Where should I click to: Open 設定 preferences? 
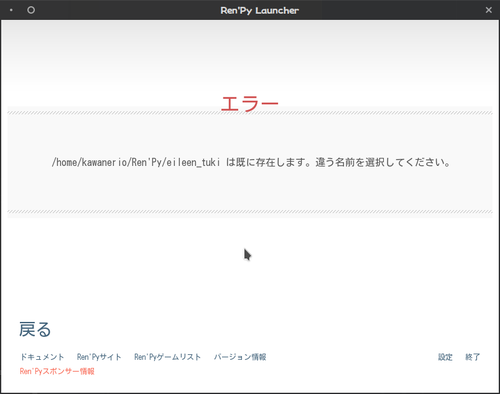(x=445, y=357)
